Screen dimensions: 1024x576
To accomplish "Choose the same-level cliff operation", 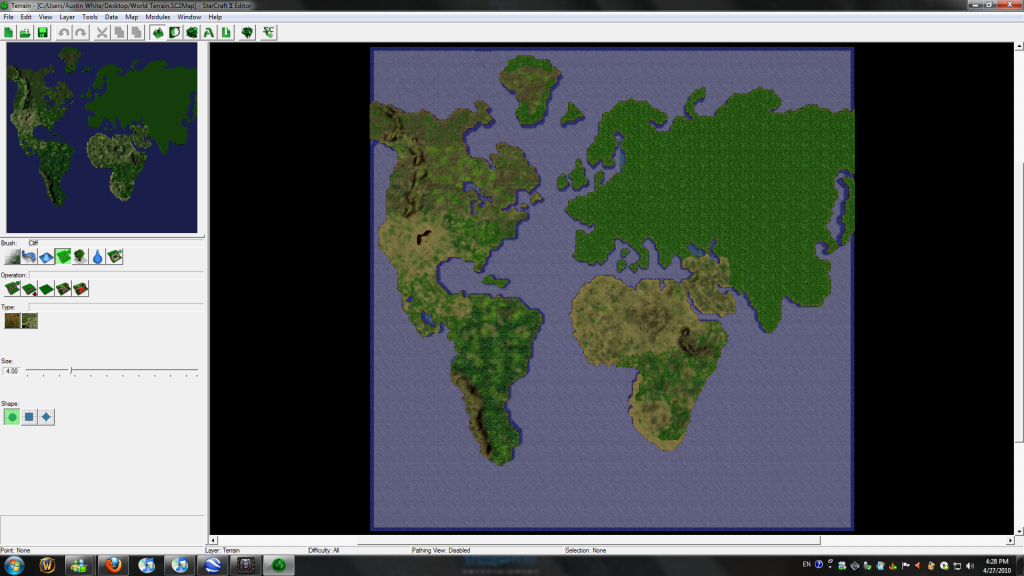I will coord(46,289).
